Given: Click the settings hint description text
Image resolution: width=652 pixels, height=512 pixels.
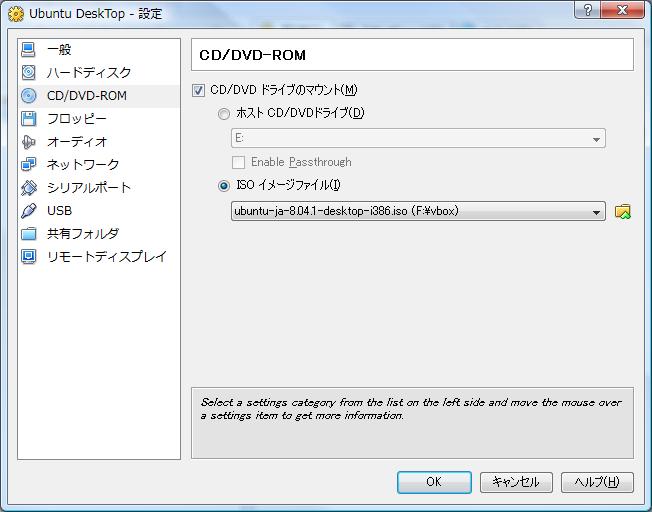Looking at the screenshot, I should click(x=411, y=409).
